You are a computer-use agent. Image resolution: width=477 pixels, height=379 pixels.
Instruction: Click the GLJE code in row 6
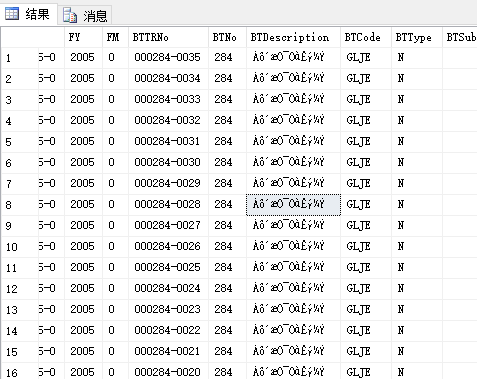click(x=366, y=163)
